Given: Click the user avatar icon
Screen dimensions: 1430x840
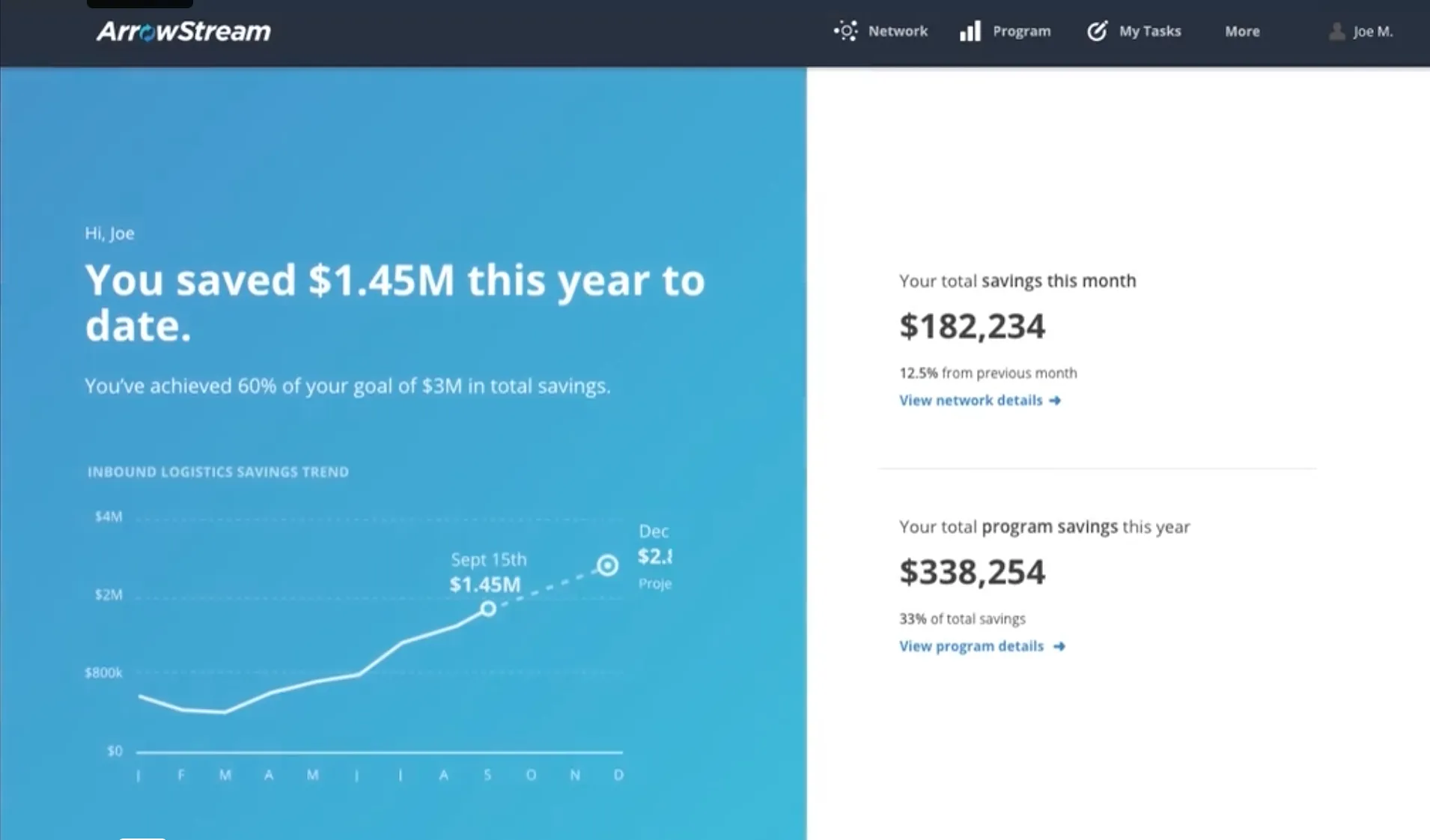Looking at the screenshot, I should 1336,31.
